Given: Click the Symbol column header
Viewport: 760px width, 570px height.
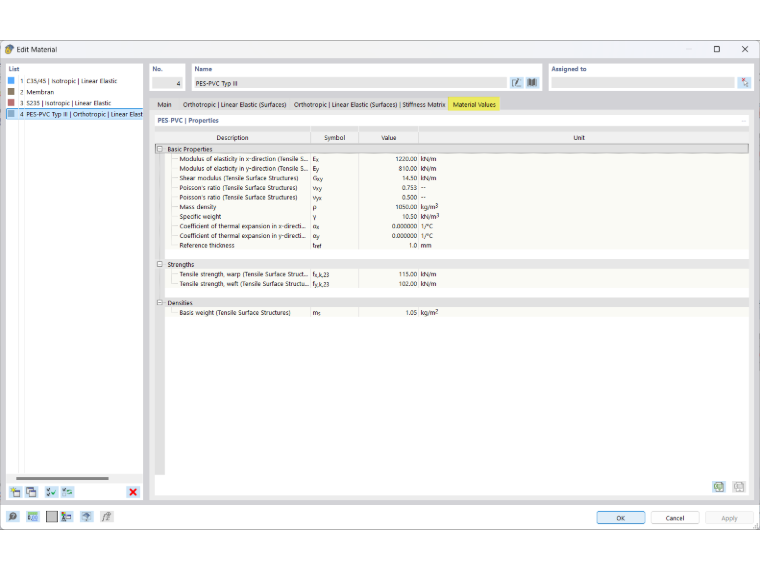Looking at the screenshot, I should pyautogui.click(x=334, y=138).
